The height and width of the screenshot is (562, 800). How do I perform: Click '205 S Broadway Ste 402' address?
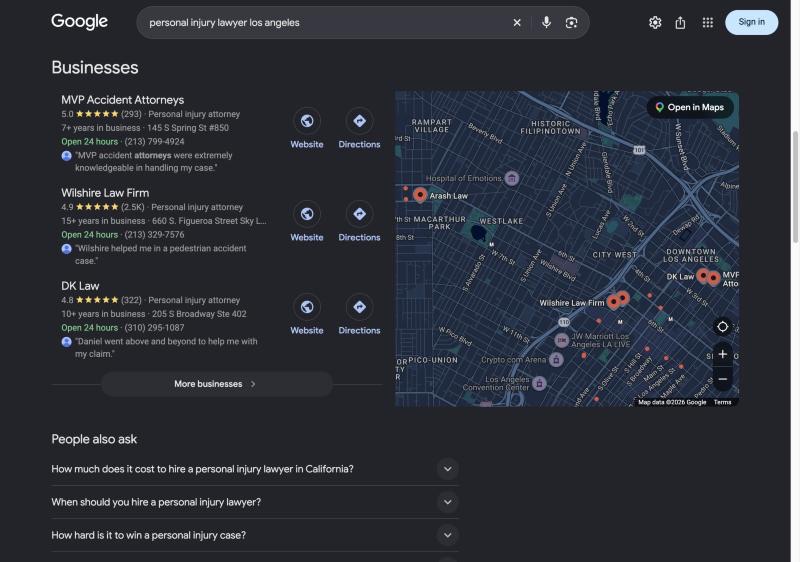pos(199,314)
